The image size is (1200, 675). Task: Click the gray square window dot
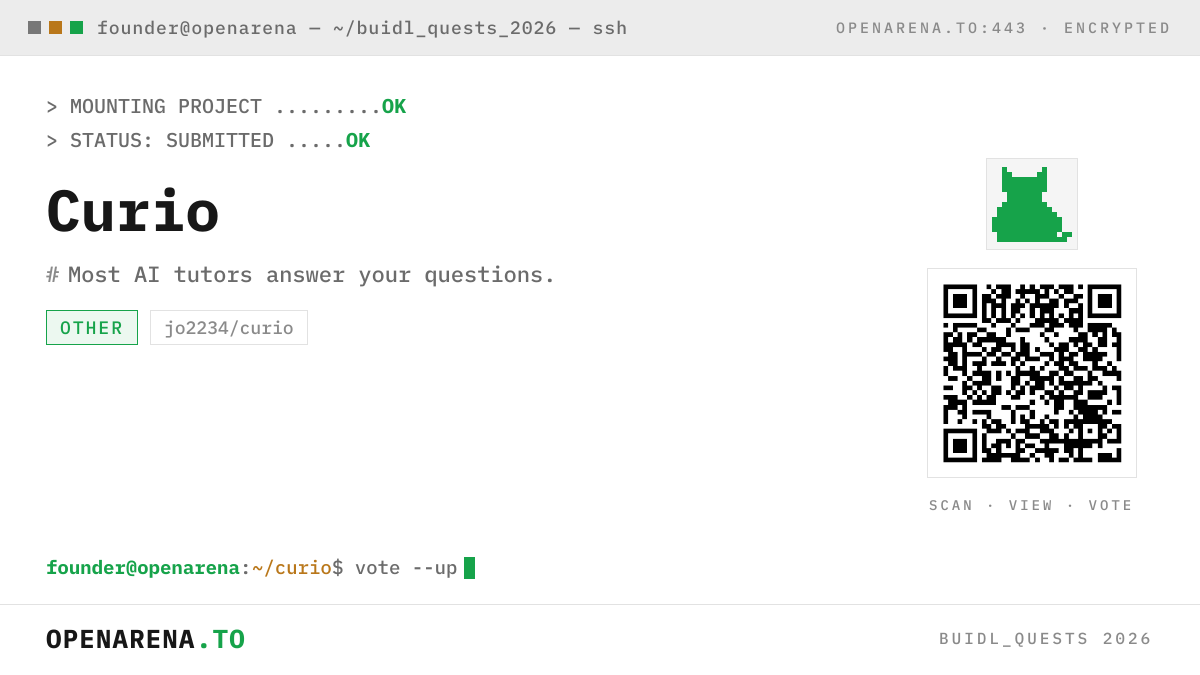(34, 28)
